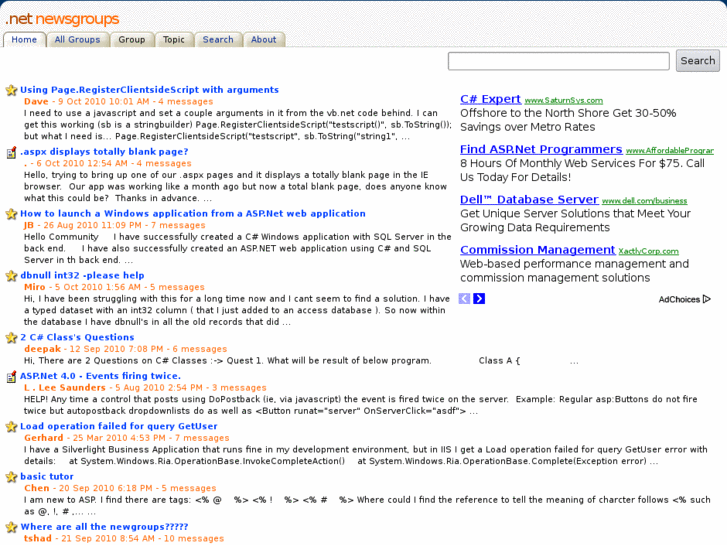Viewport: 727px width, 545px height.
Task: Click the Search button
Action: (x=698, y=61)
